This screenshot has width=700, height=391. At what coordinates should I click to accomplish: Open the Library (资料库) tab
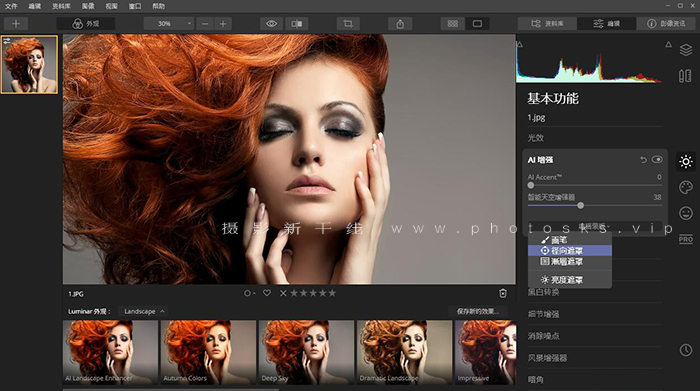pos(547,24)
